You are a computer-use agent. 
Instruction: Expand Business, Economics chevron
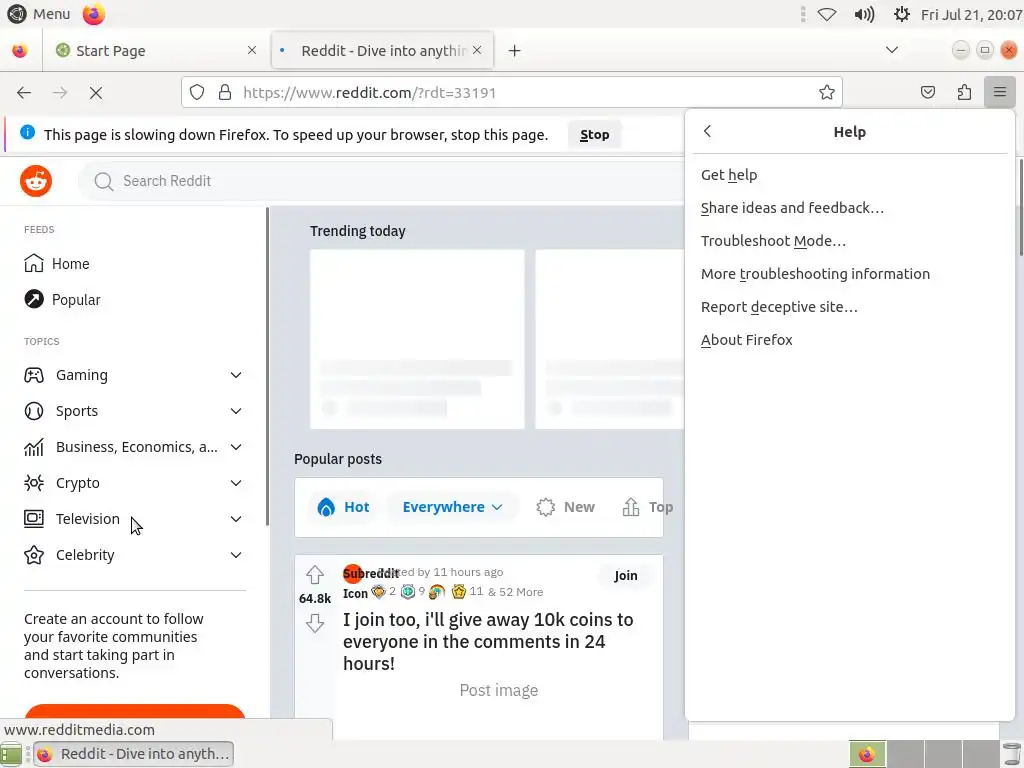[x=236, y=447]
